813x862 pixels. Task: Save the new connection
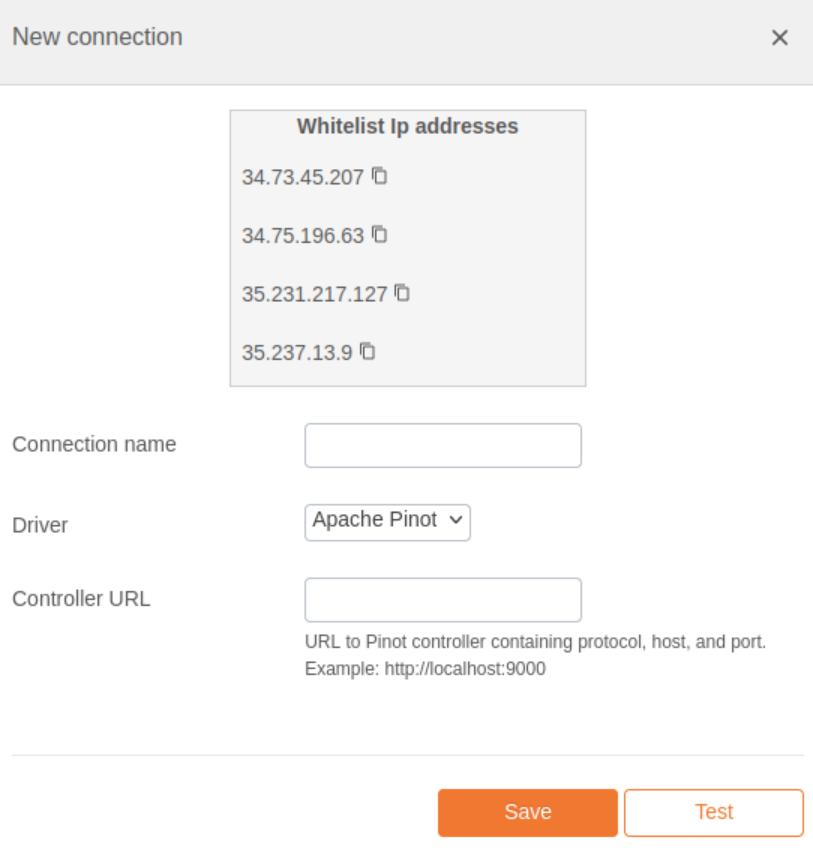(x=528, y=813)
